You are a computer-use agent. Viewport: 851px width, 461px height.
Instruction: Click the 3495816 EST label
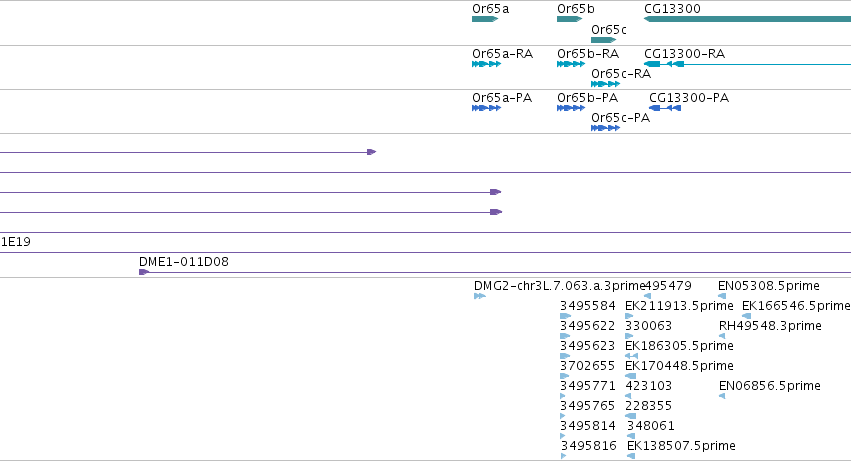click(x=588, y=446)
